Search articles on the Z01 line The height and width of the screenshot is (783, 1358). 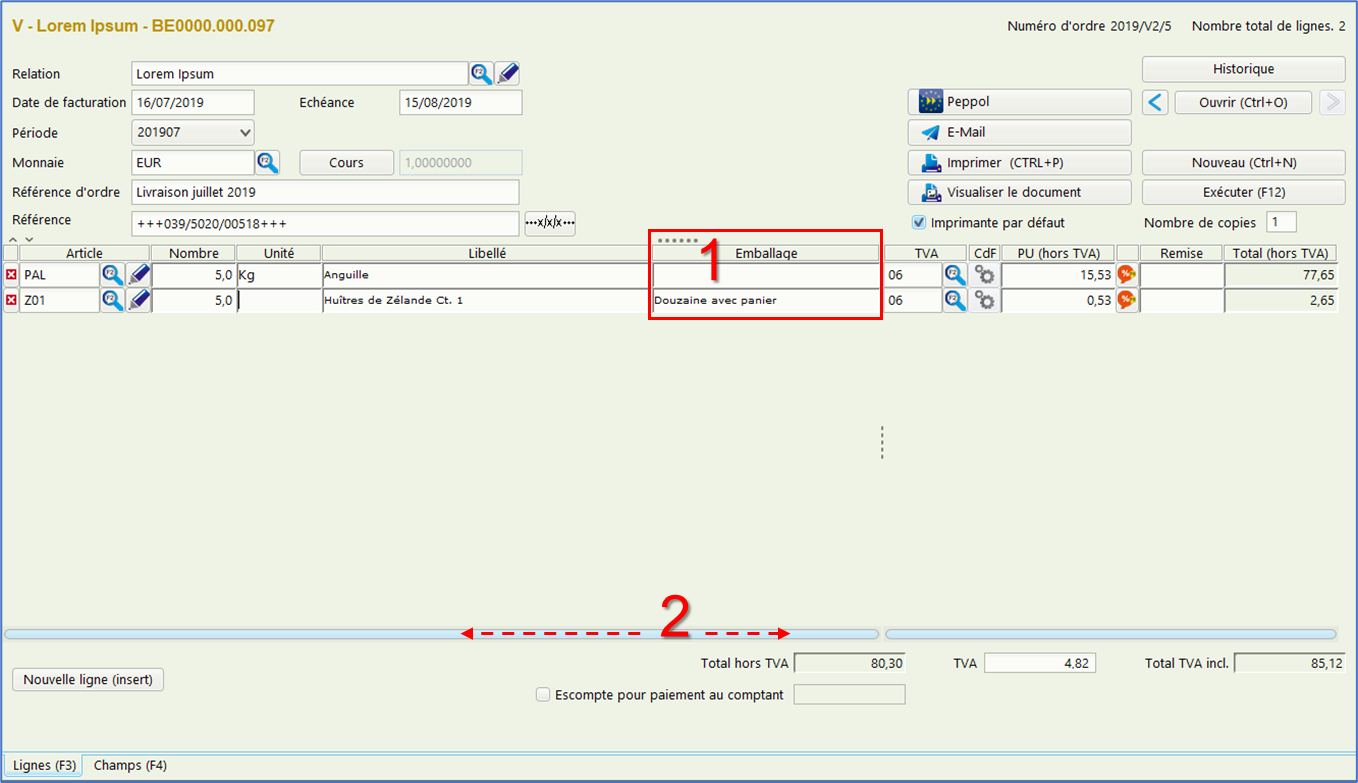pos(113,300)
